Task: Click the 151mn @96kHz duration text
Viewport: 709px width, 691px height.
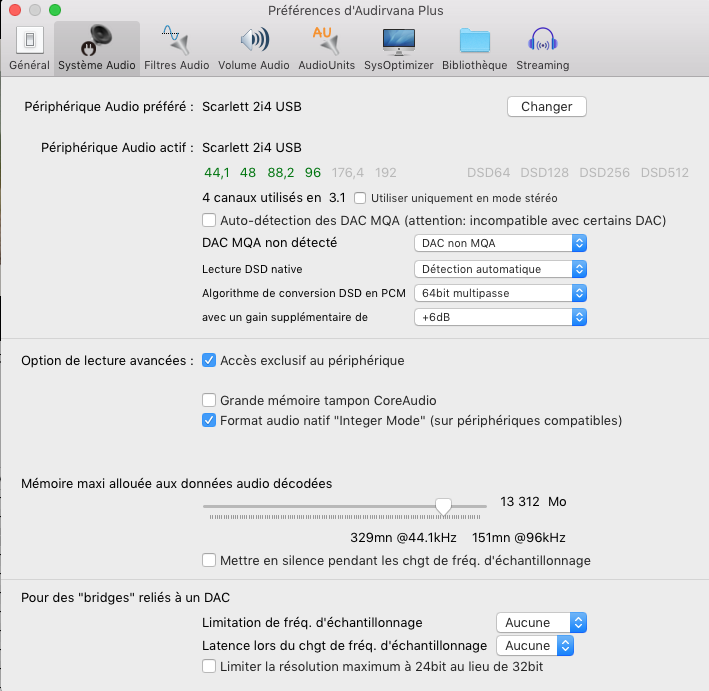Action: coord(519,538)
